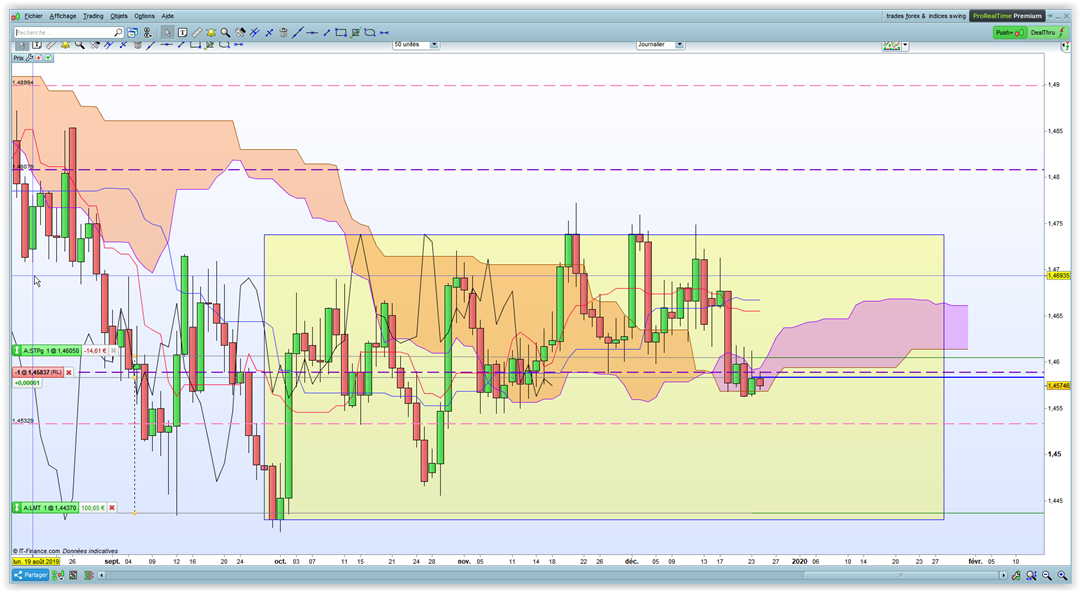1080x592 pixels.
Task: Toggle the pin window icon at the top right
Action: point(1050,16)
